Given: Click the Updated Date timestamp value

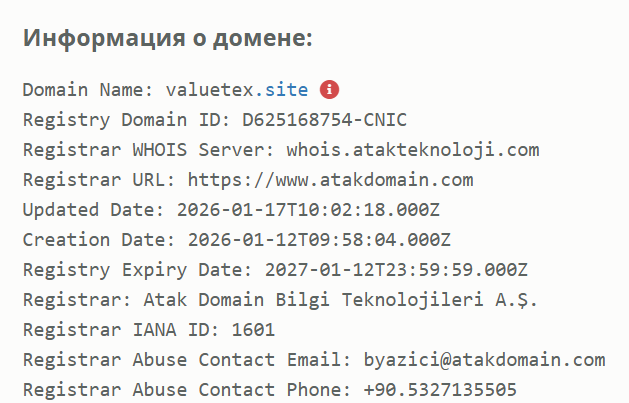Looking at the screenshot, I should pos(314,210).
